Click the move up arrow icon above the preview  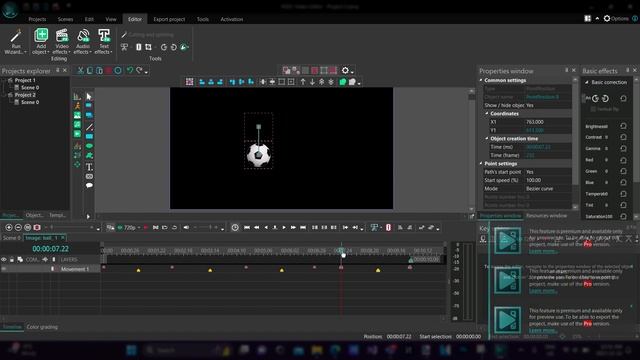303,82
